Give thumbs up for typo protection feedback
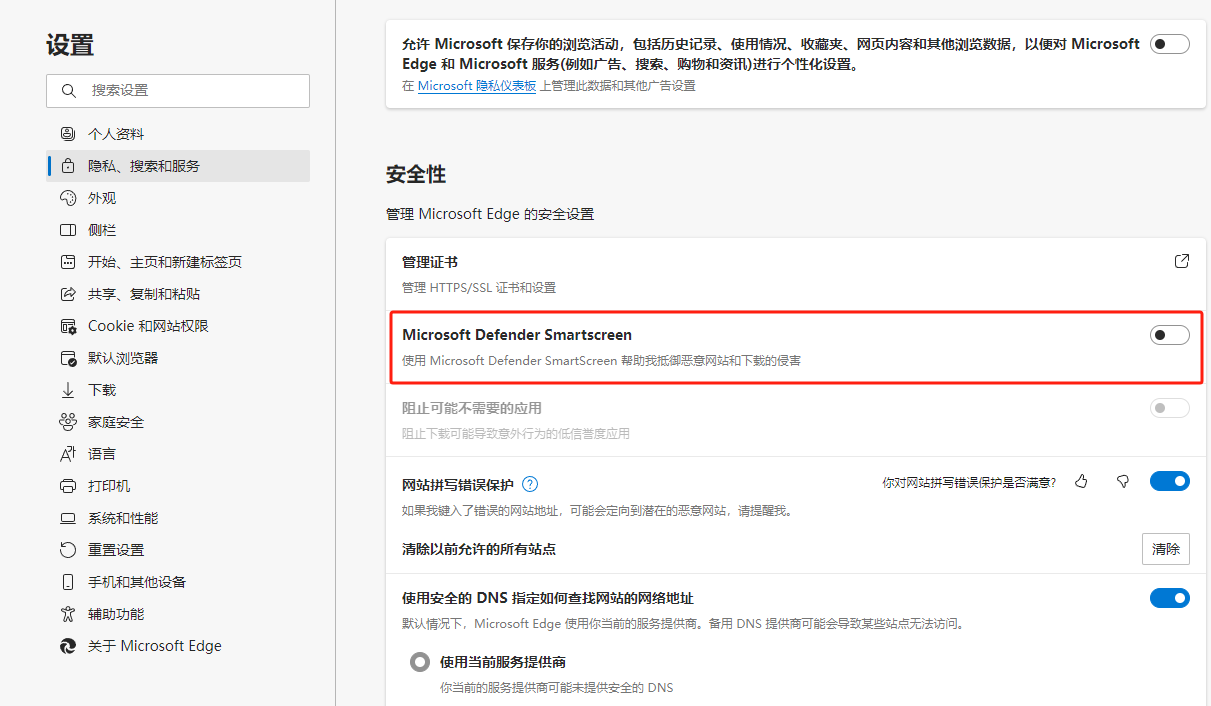Image resolution: width=1211 pixels, height=706 pixels. coord(1081,482)
